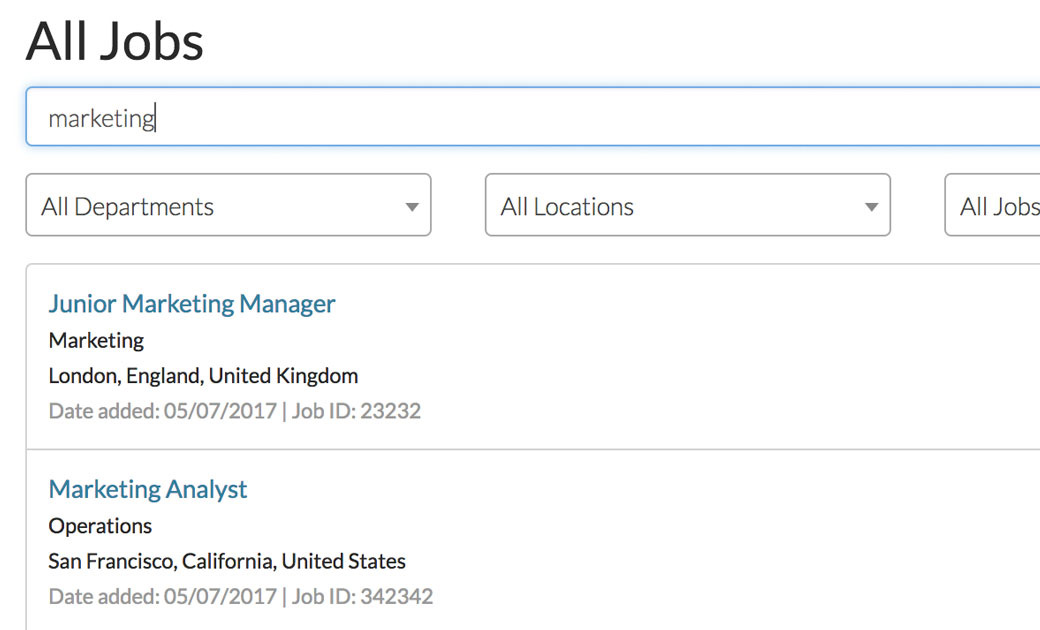
Task: Click the Job ID 342342 date line
Action: [x=240, y=597]
